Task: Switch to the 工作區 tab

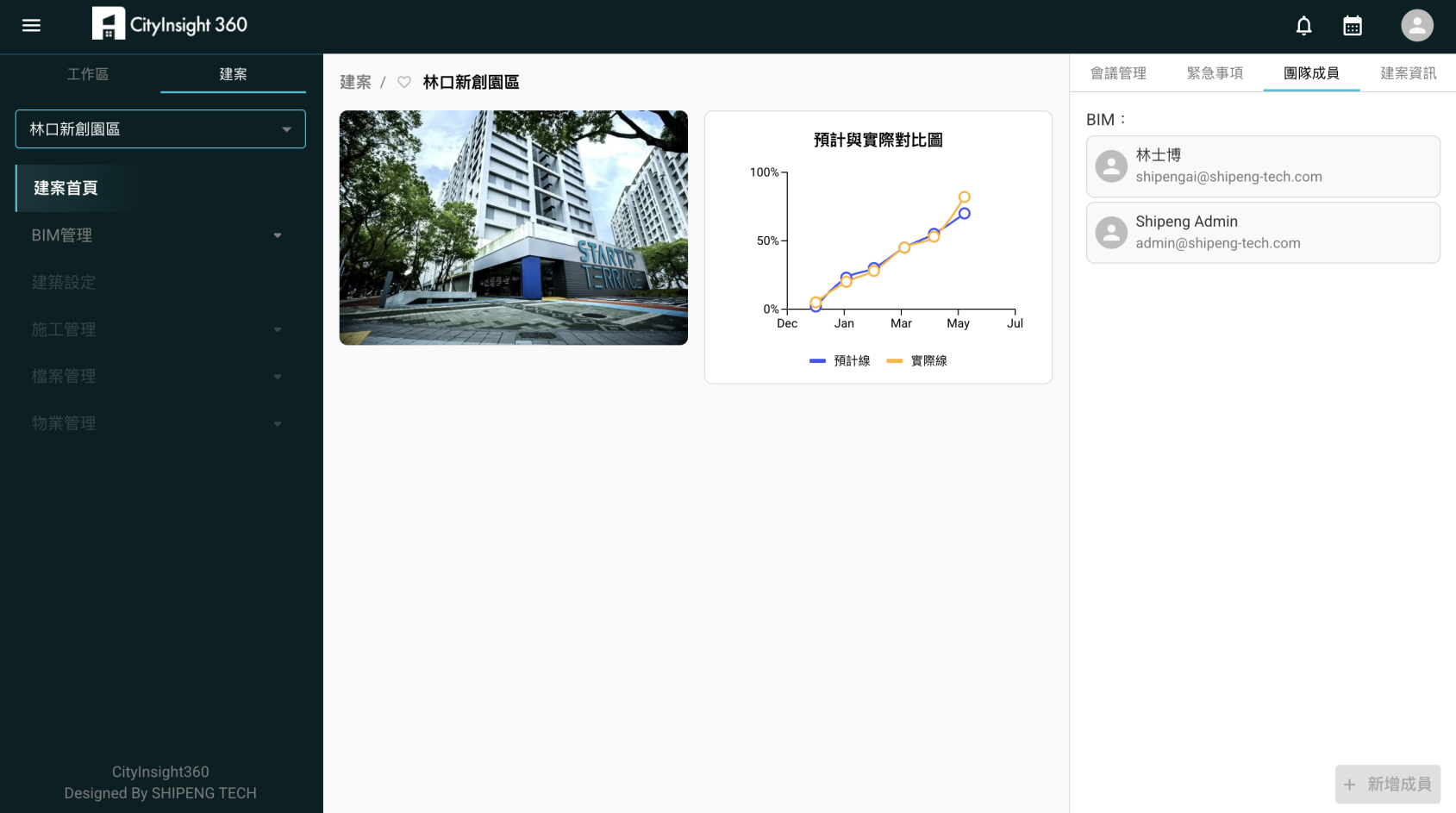Action: point(88,74)
